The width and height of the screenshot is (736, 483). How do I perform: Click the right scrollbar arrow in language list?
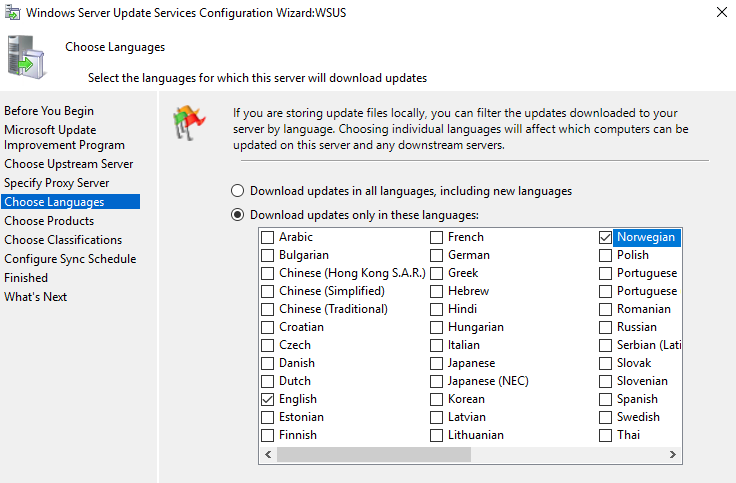coord(673,454)
